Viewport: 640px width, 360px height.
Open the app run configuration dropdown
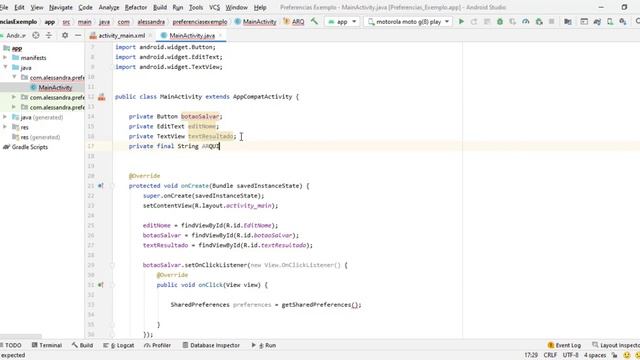[x=342, y=22]
